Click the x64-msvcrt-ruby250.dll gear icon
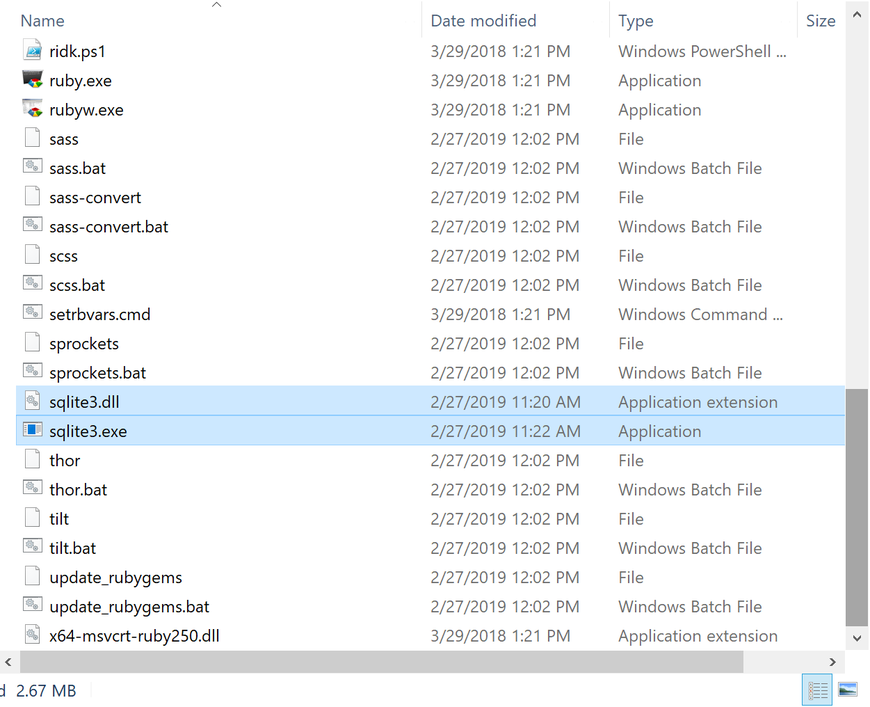The width and height of the screenshot is (870, 707). [x=33, y=635]
